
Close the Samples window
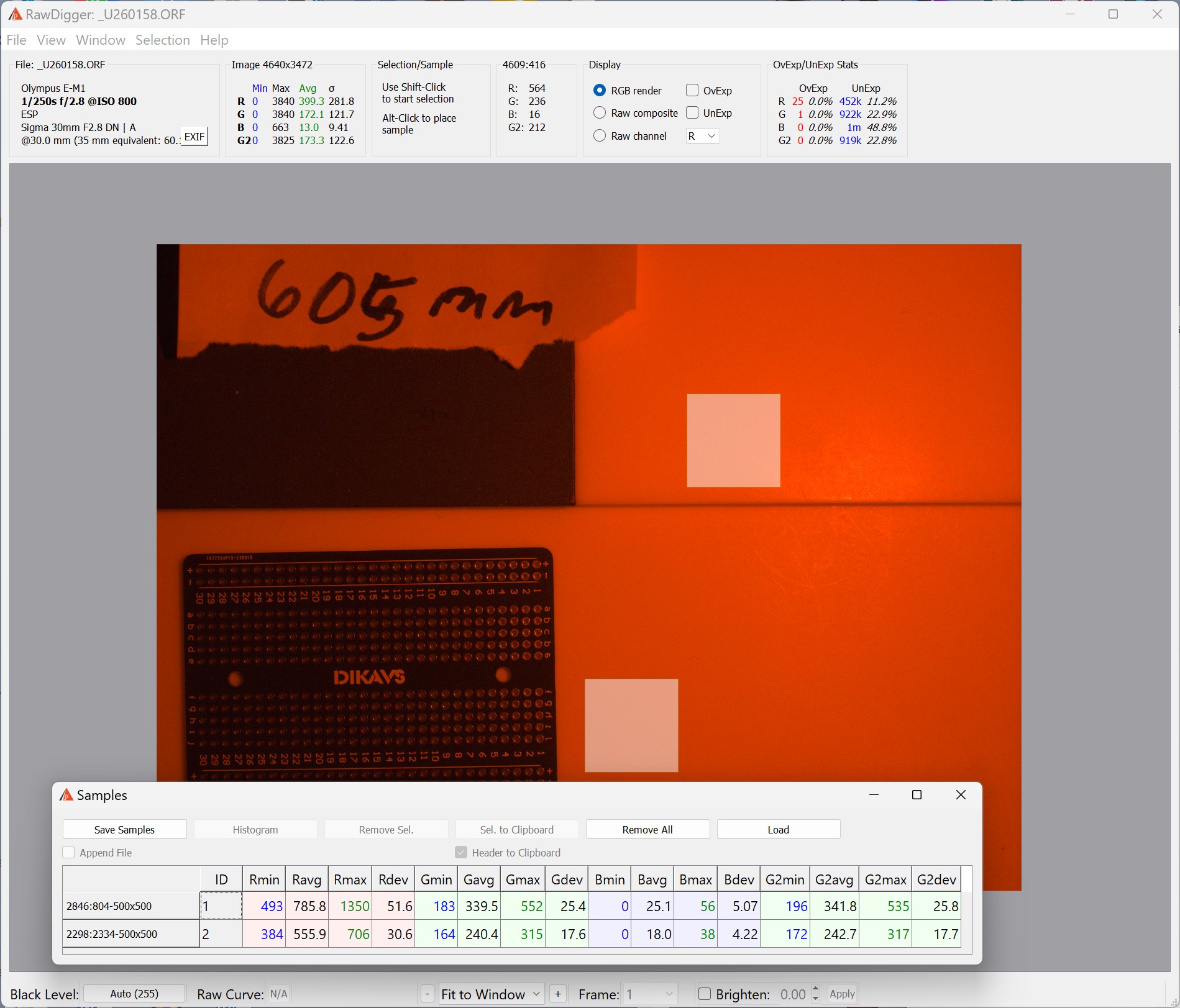point(961,795)
